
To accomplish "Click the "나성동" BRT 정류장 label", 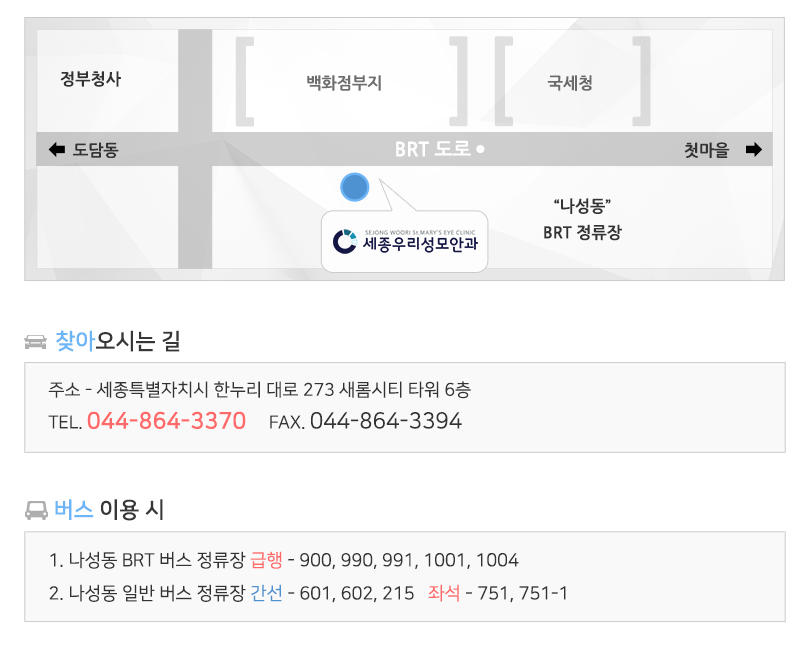I will [582, 219].
